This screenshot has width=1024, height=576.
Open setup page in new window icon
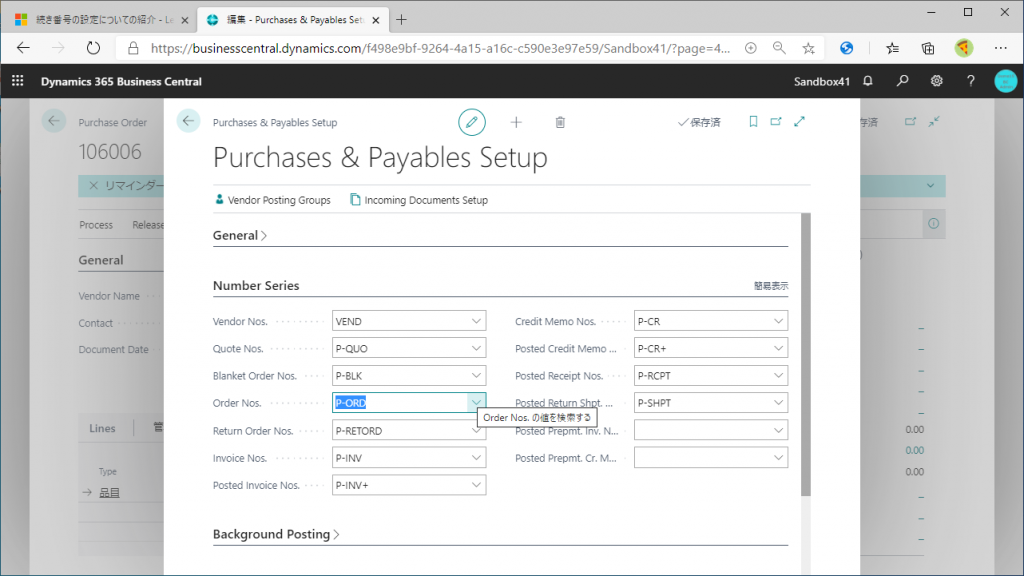(776, 121)
